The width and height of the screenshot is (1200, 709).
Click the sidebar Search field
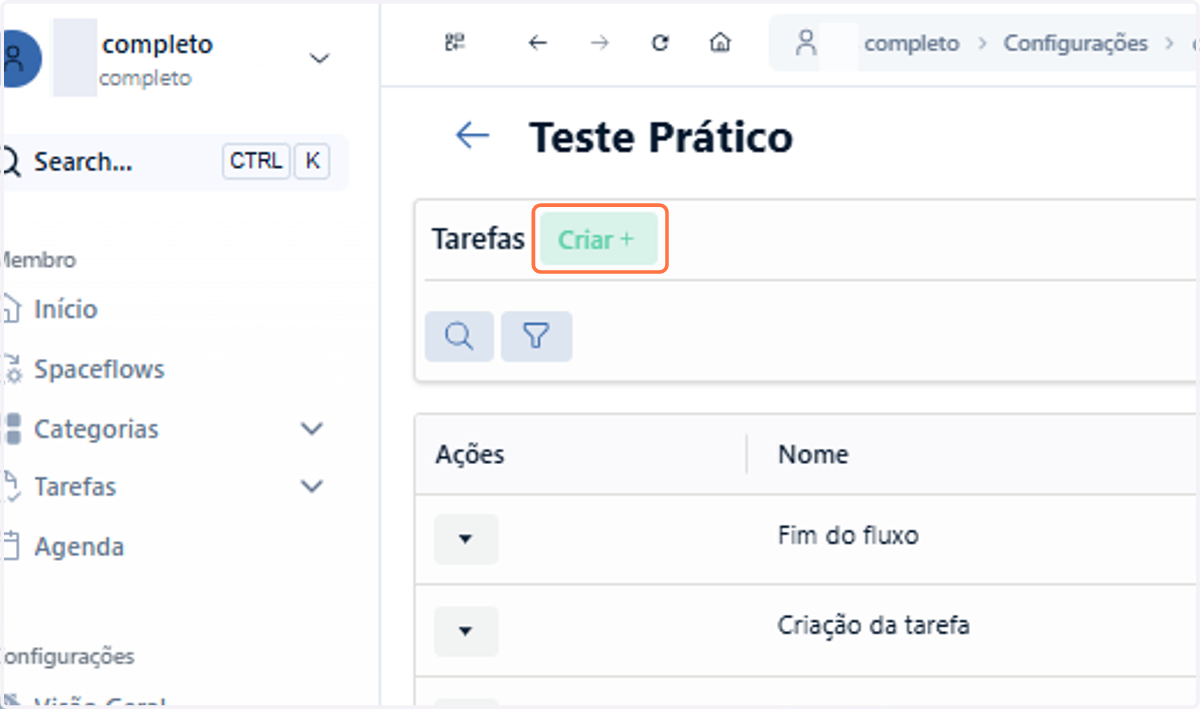click(174, 162)
